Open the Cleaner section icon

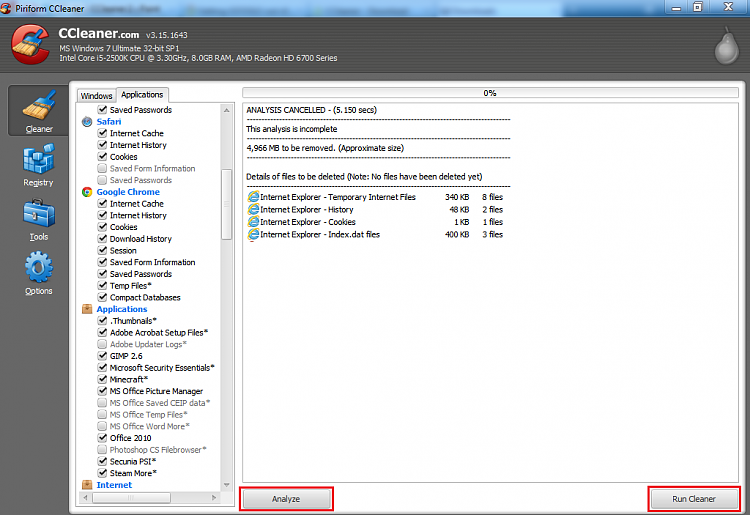tap(39, 105)
